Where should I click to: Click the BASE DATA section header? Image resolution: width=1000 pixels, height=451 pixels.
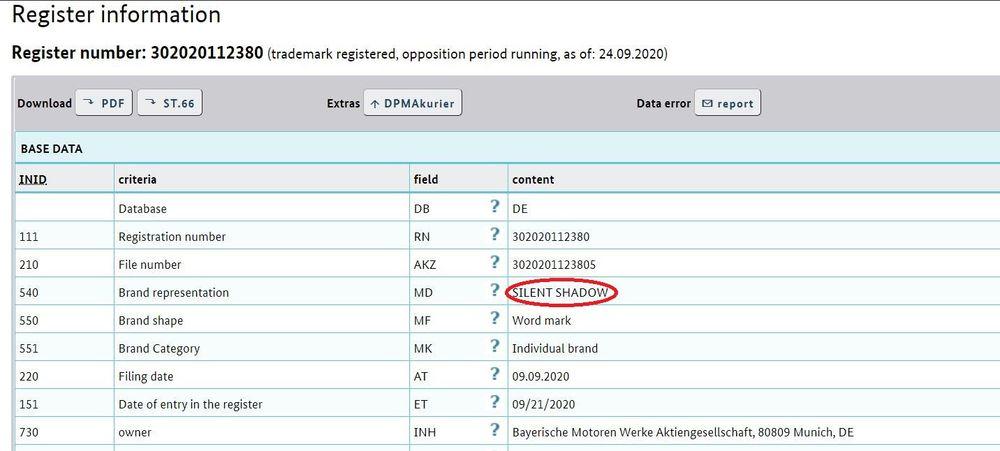click(x=52, y=149)
